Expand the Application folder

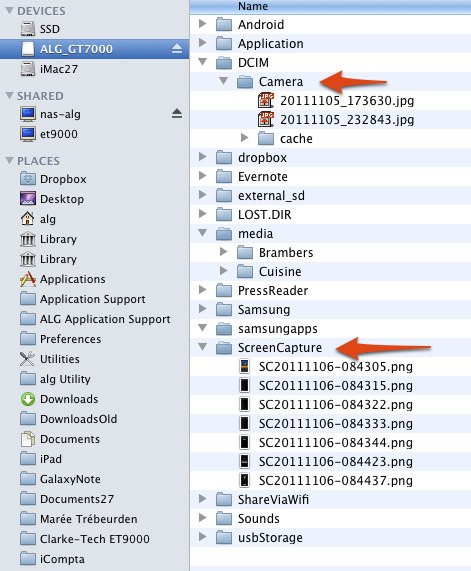(x=203, y=43)
